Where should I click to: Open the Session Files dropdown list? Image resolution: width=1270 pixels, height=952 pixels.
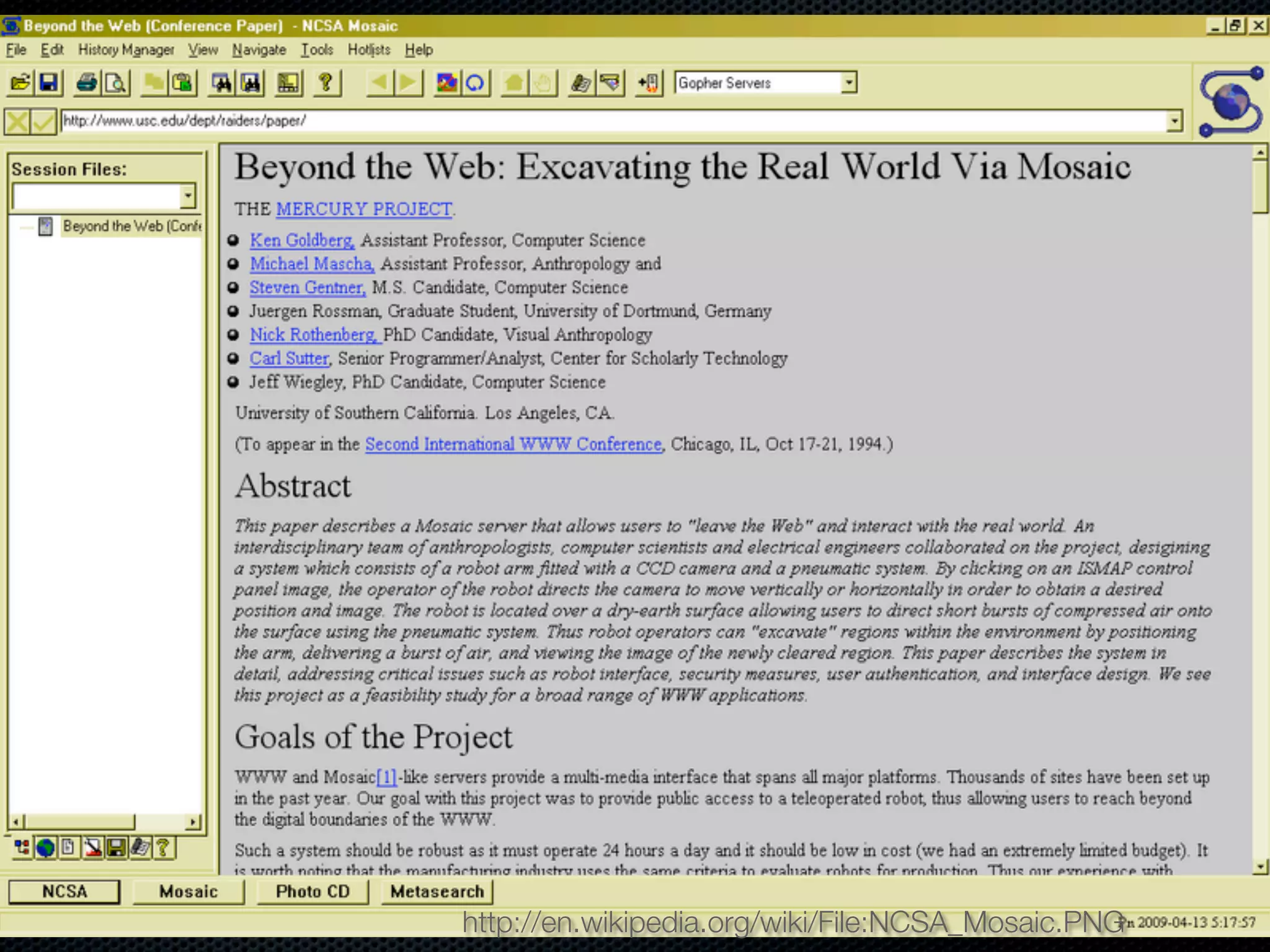188,196
